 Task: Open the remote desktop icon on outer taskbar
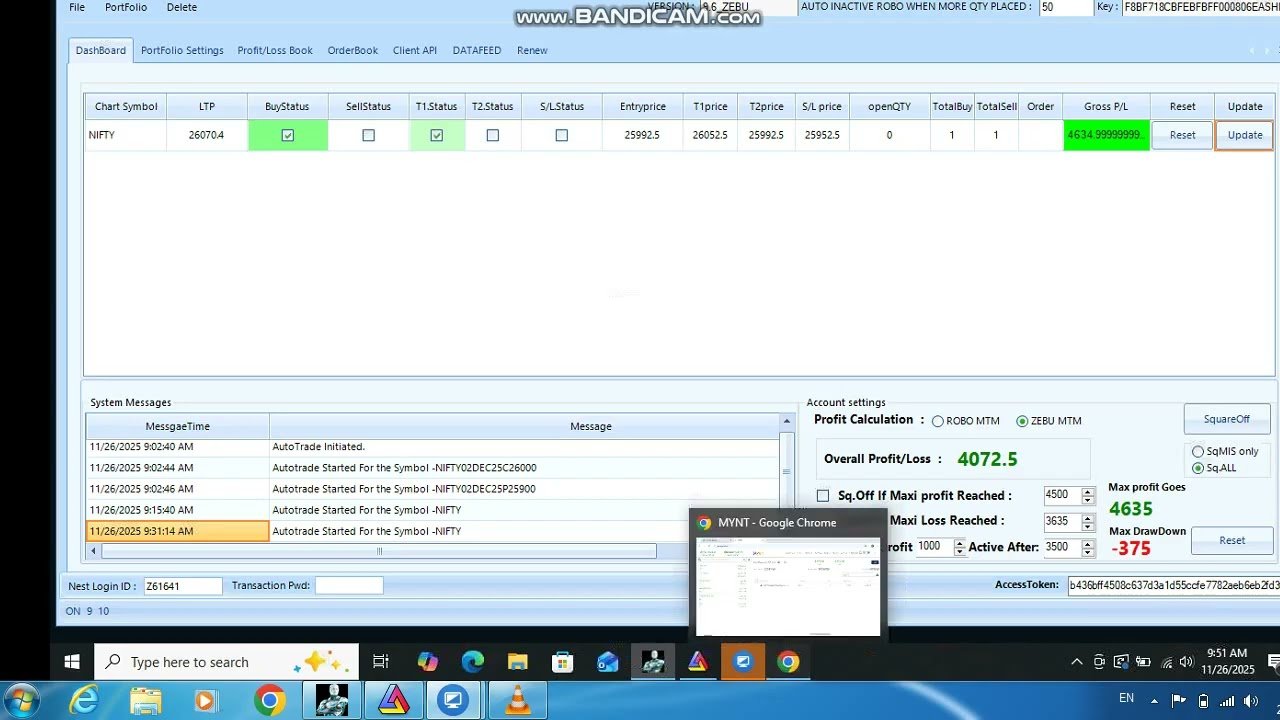[x=454, y=700]
